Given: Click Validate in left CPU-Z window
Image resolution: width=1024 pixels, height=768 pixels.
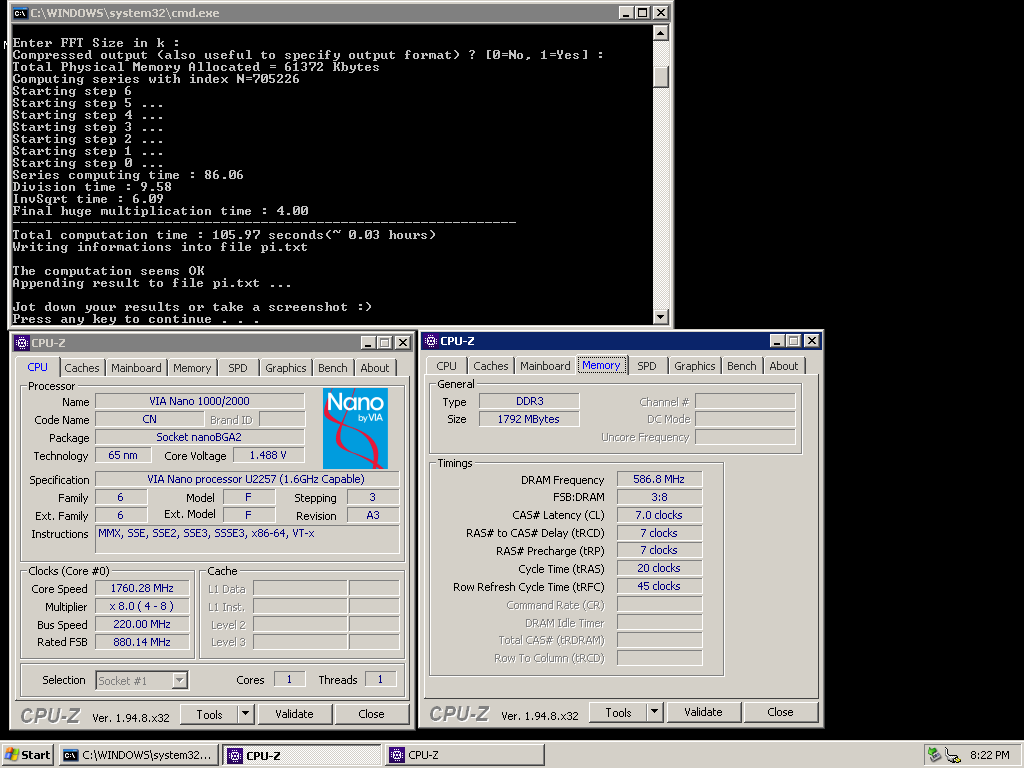Looking at the screenshot, I should (x=295, y=714).
